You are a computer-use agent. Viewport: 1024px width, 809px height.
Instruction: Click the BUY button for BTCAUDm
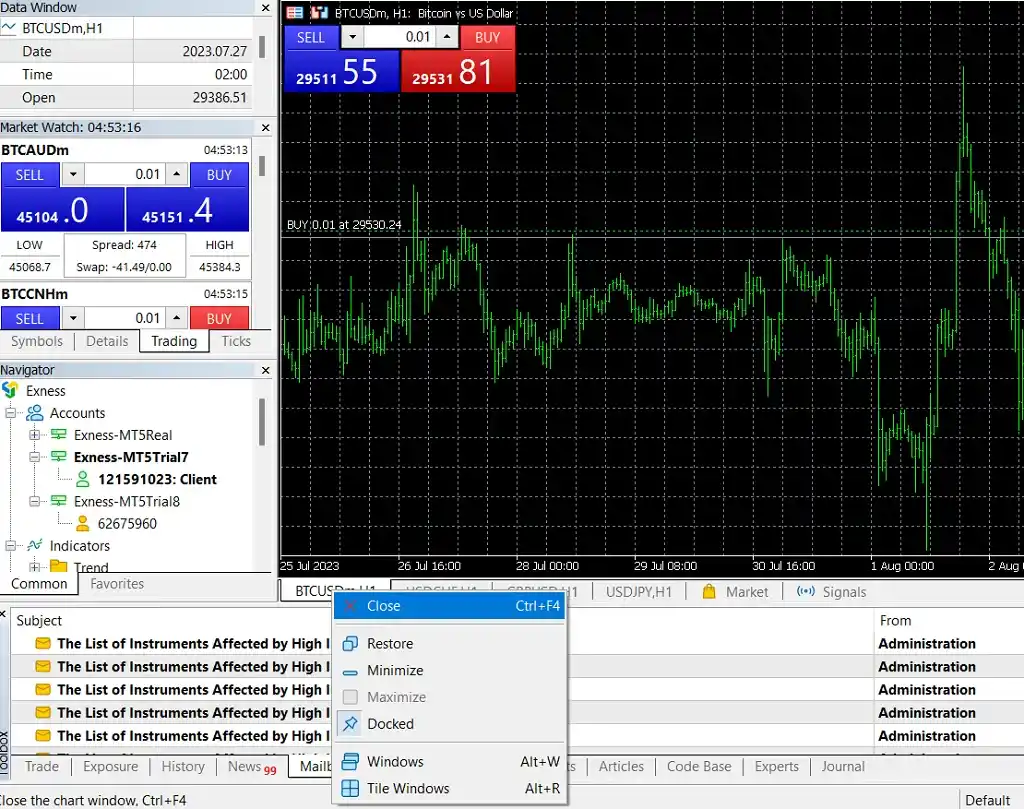coord(219,174)
